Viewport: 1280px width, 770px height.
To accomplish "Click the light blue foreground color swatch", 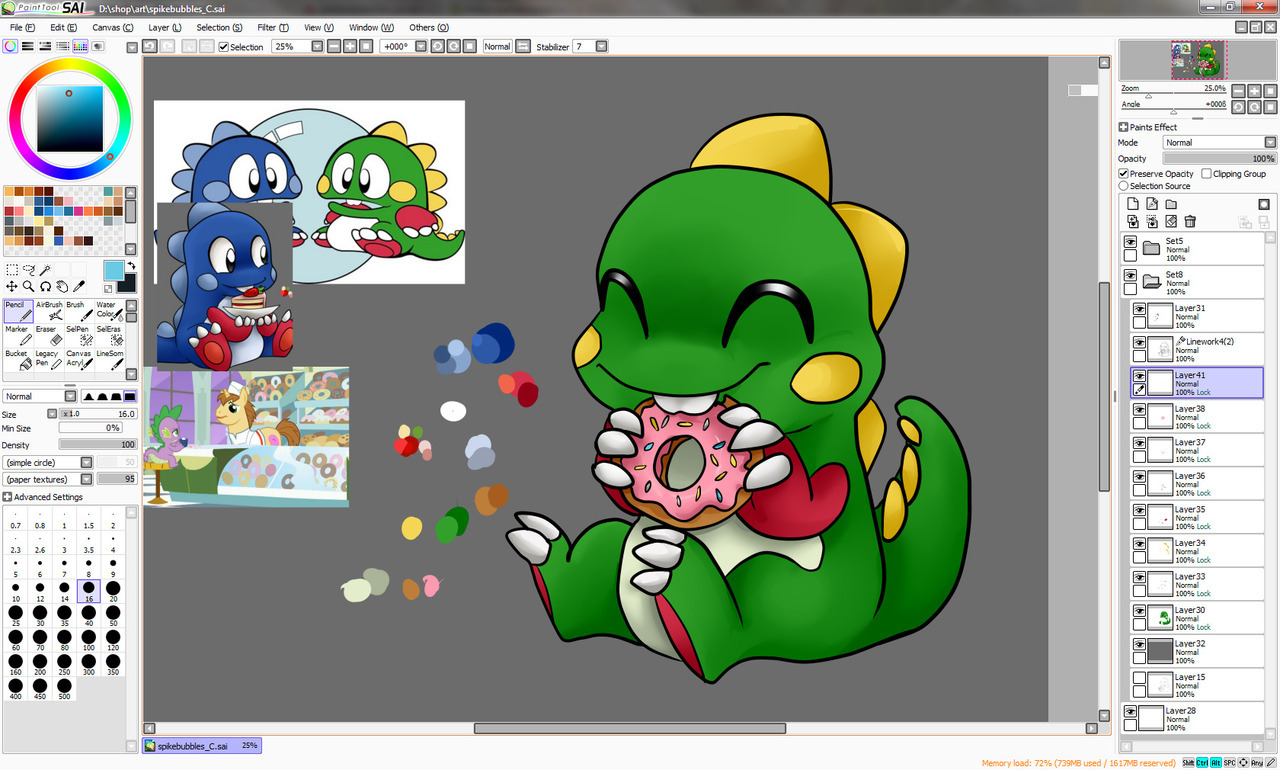I will tap(113, 270).
